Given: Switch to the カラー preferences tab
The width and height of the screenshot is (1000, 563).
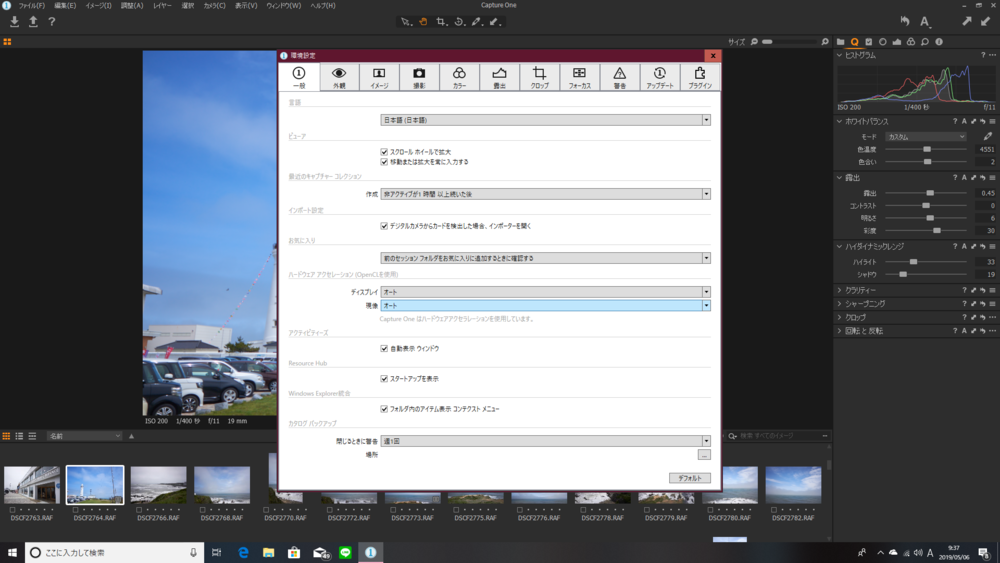Looking at the screenshot, I should point(459,77).
